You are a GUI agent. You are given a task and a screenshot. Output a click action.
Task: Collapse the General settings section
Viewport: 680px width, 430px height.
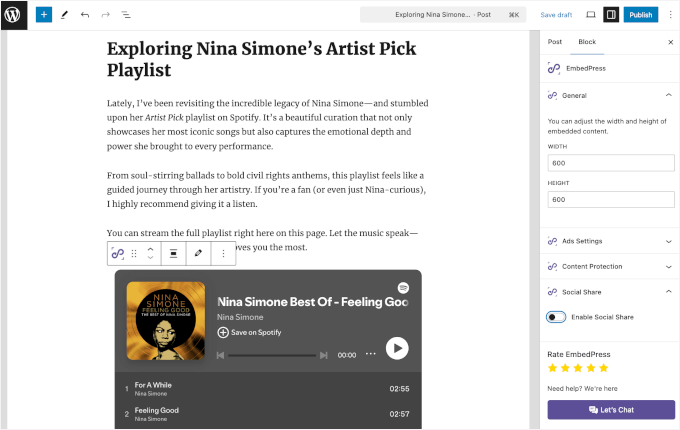668,95
